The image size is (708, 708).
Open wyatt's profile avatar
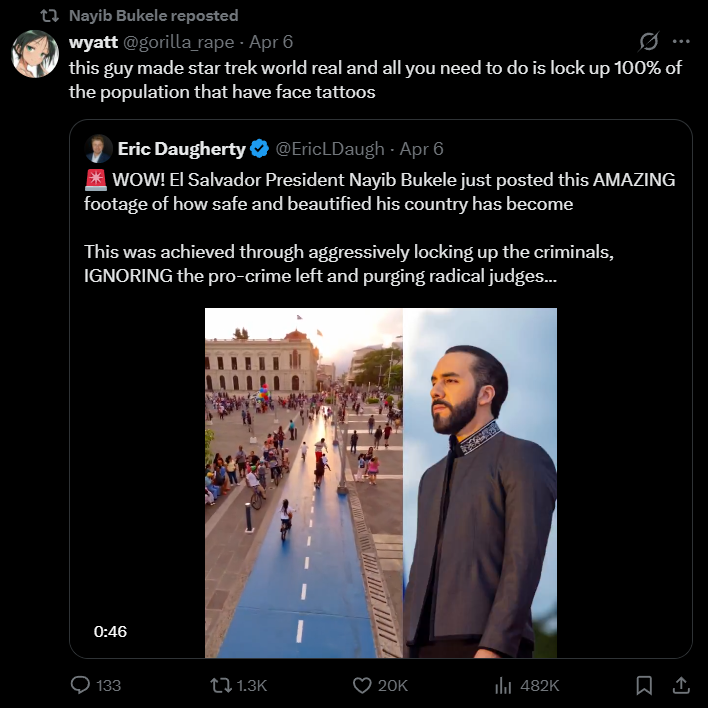35,54
